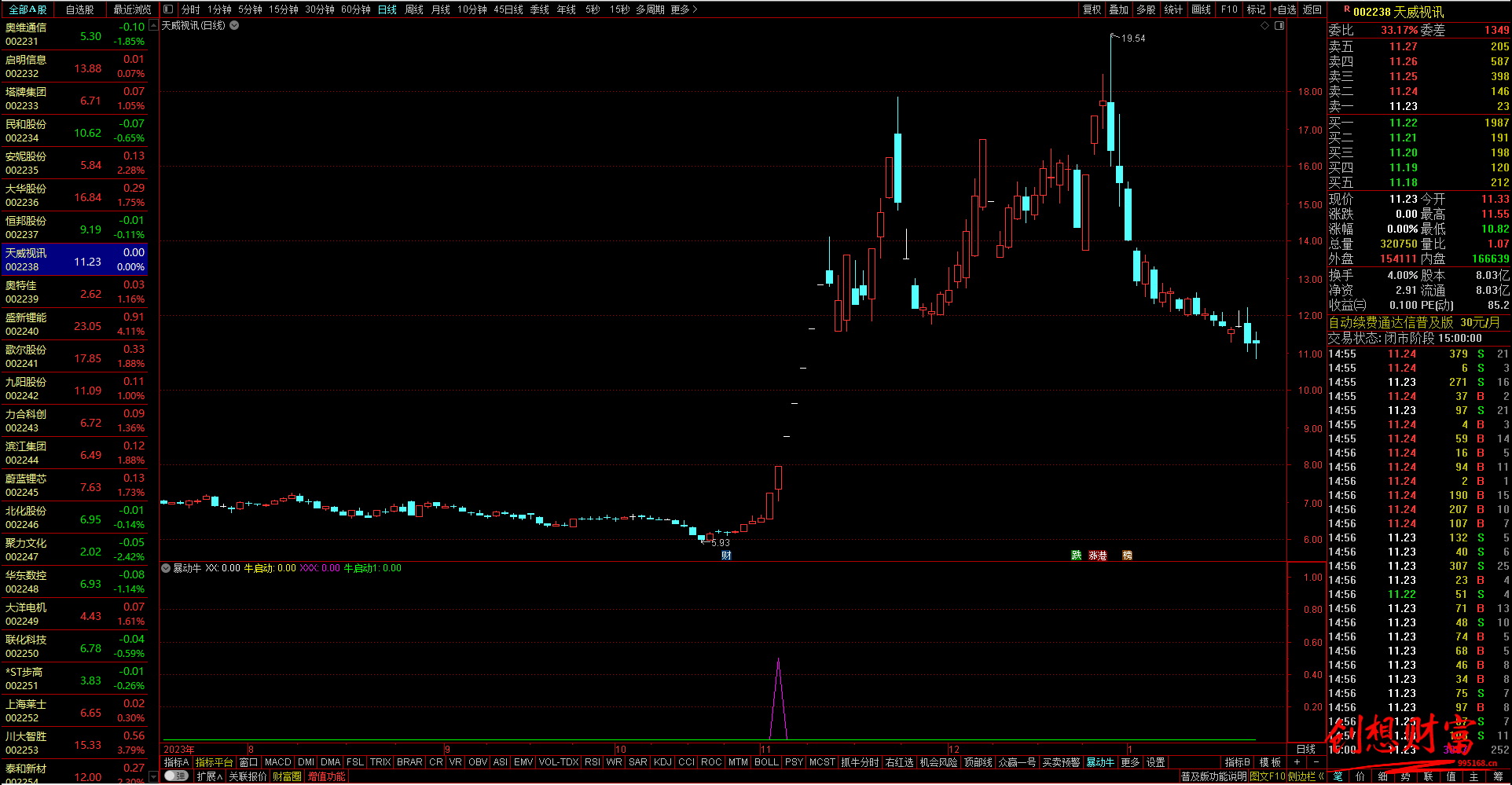Click the split-window icon at chart top right
Viewport: 1512px width, 785px height.
click(x=1279, y=26)
